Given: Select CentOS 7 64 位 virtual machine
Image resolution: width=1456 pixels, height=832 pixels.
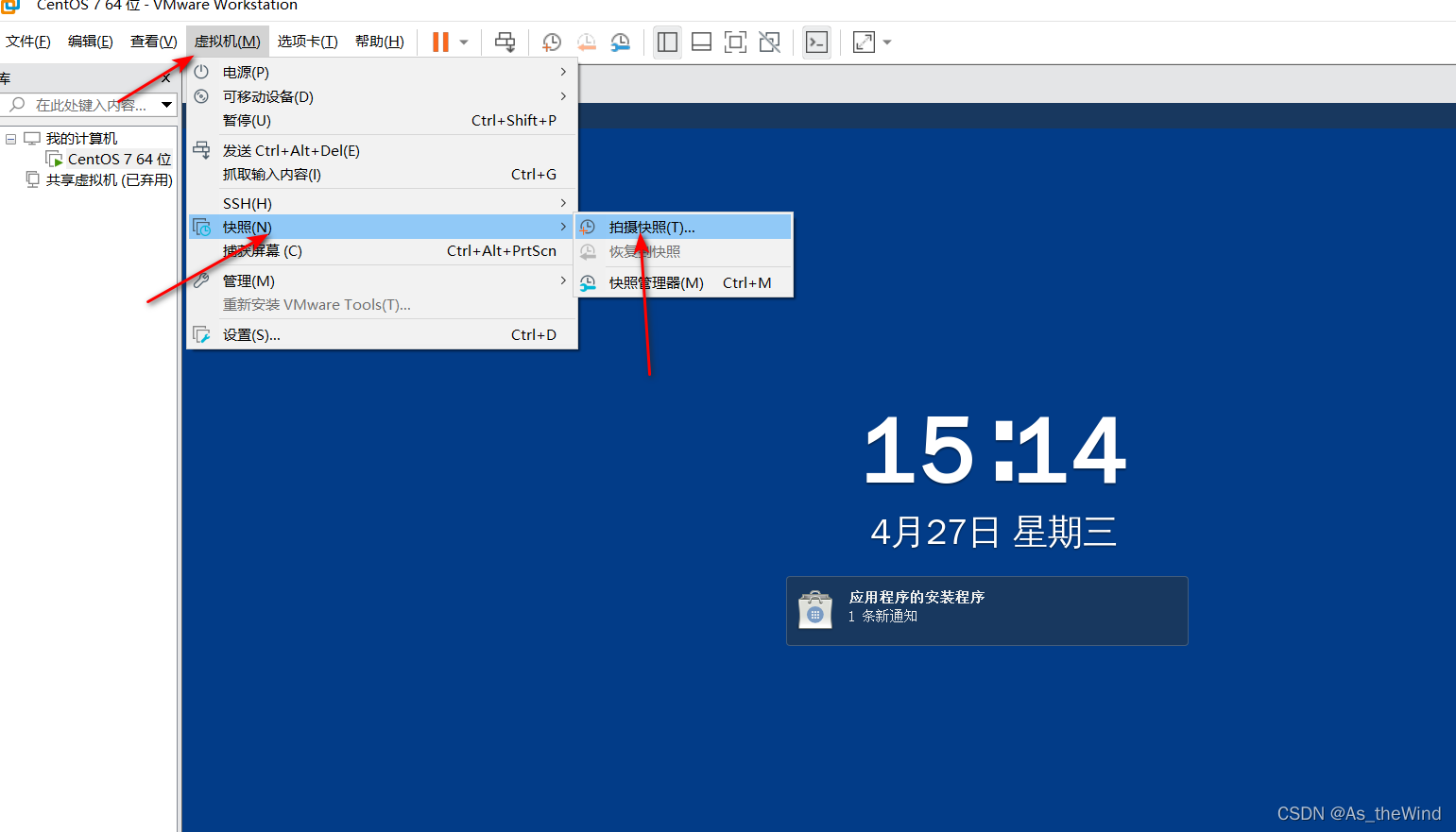Looking at the screenshot, I should pos(119,159).
